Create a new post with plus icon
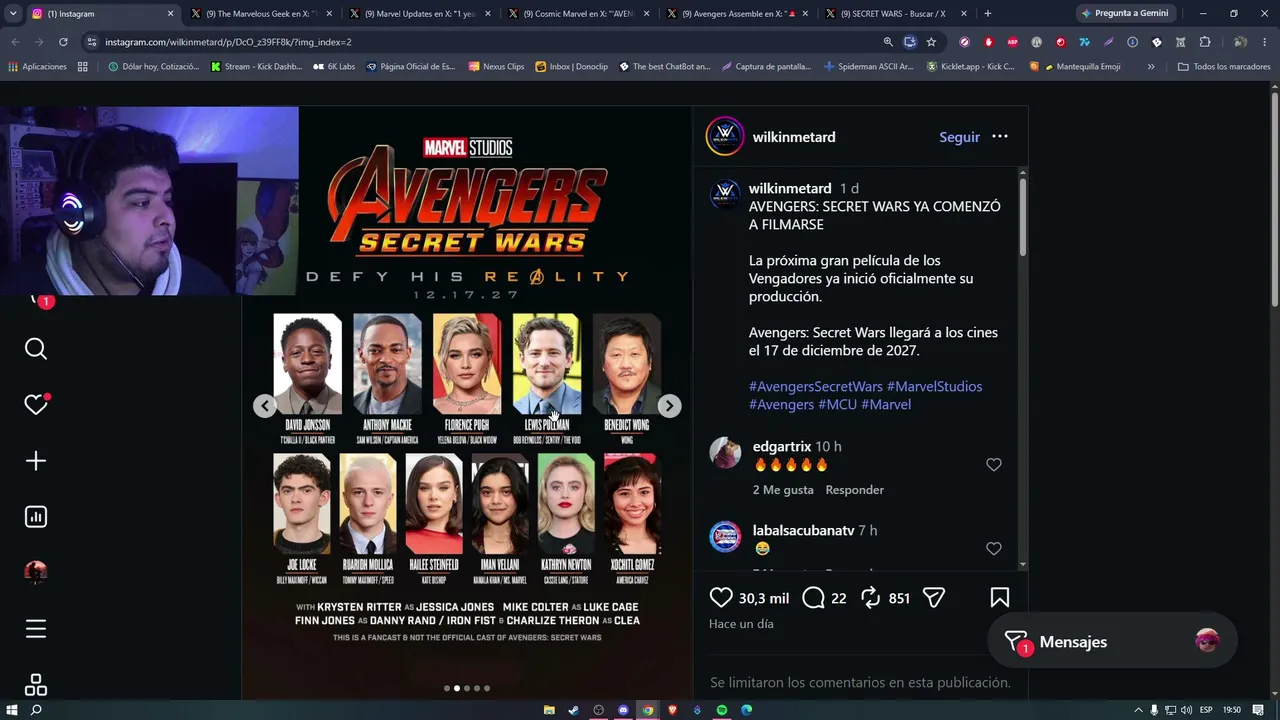The width and height of the screenshot is (1280, 720). pos(36,461)
